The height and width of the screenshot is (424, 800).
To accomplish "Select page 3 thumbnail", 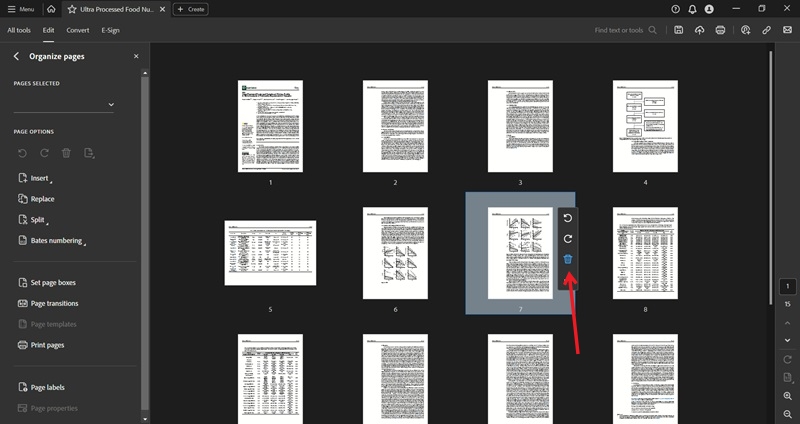I will 520,126.
